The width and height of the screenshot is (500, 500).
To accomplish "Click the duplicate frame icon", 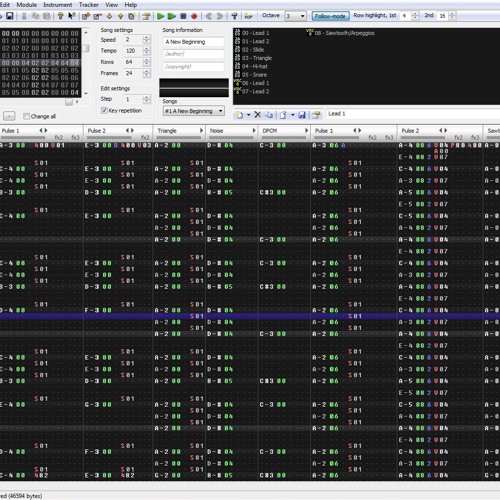I will click(x=132, y=16).
